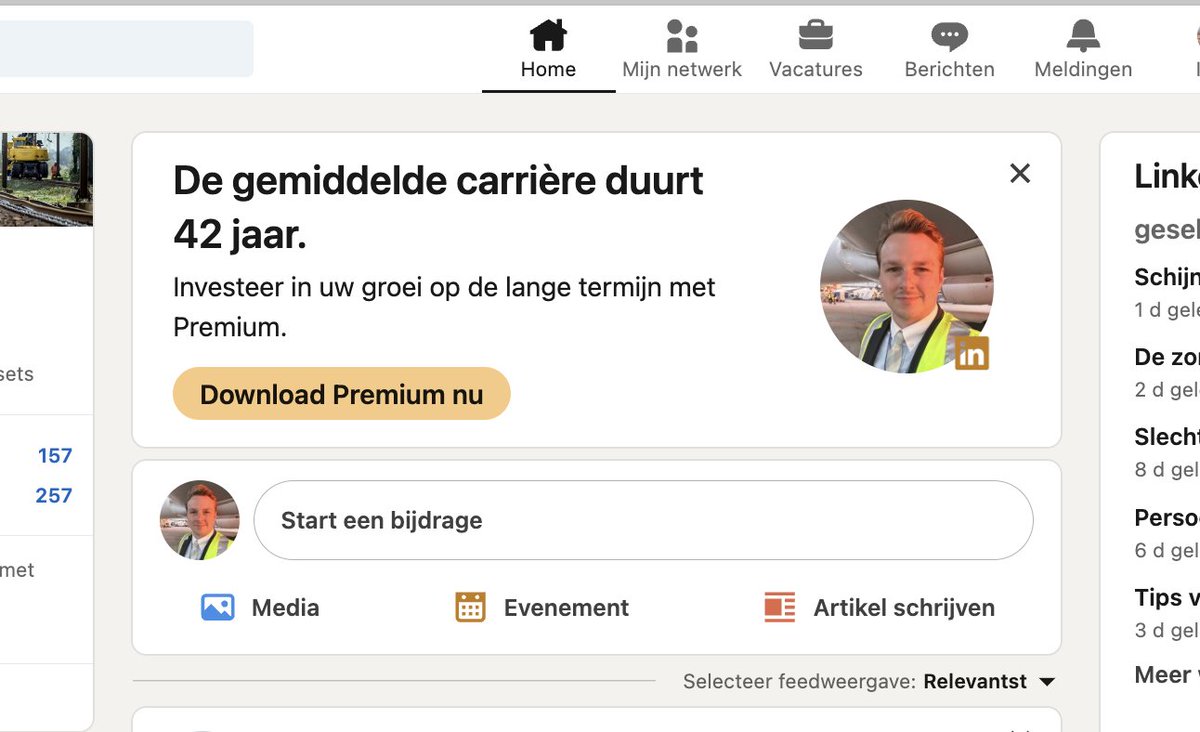The width and height of the screenshot is (1200, 732).
Task: Click the news item posted 8 d geleden
Action: tap(1167, 452)
